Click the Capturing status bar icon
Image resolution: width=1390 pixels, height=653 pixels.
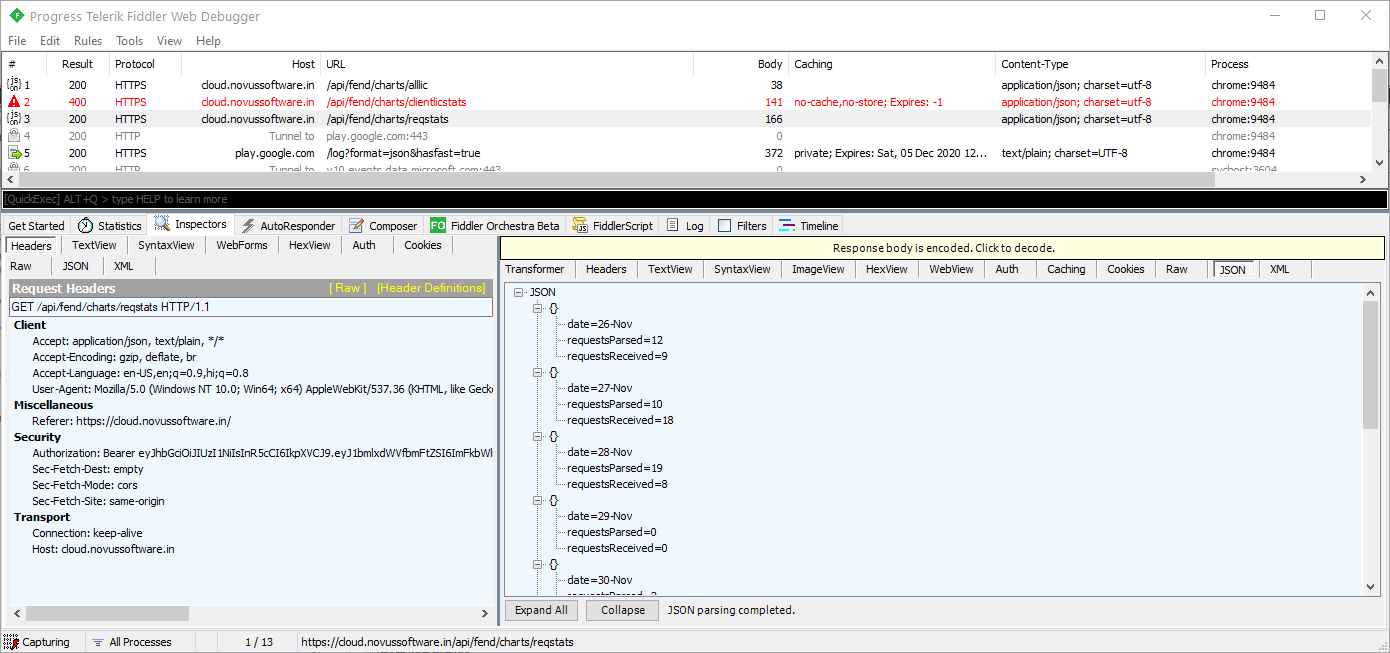(x=10, y=642)
